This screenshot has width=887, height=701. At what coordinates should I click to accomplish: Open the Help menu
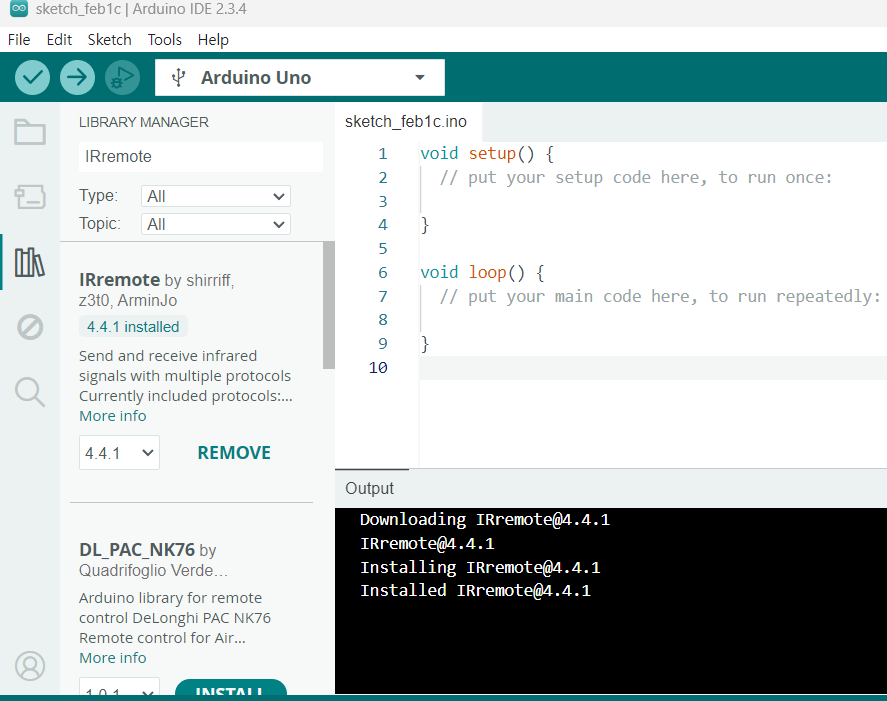213,40
